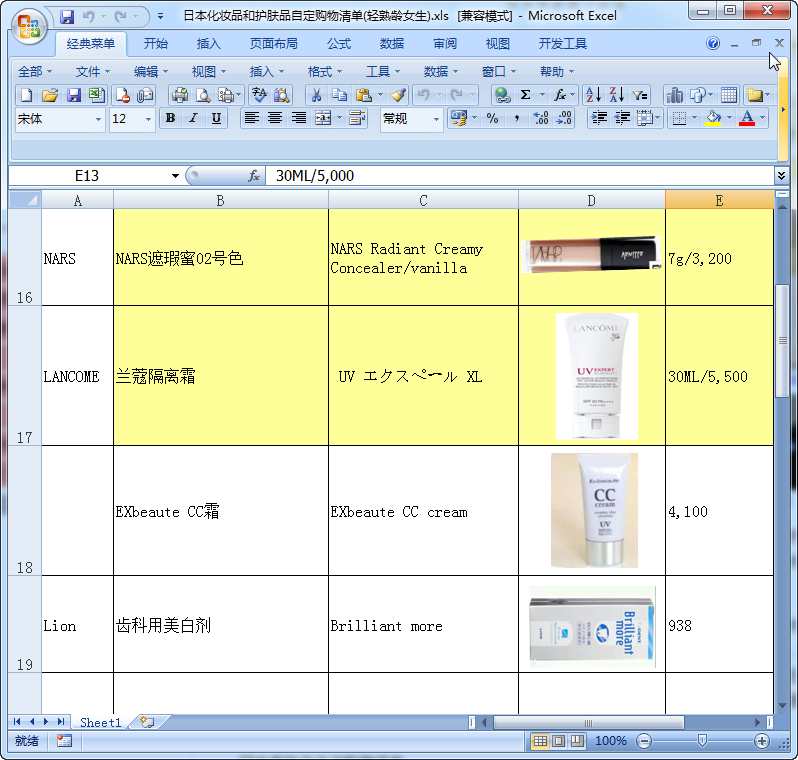Open the 页面布局 ribbon tab
798x760 pixels.
click(274, 44)
